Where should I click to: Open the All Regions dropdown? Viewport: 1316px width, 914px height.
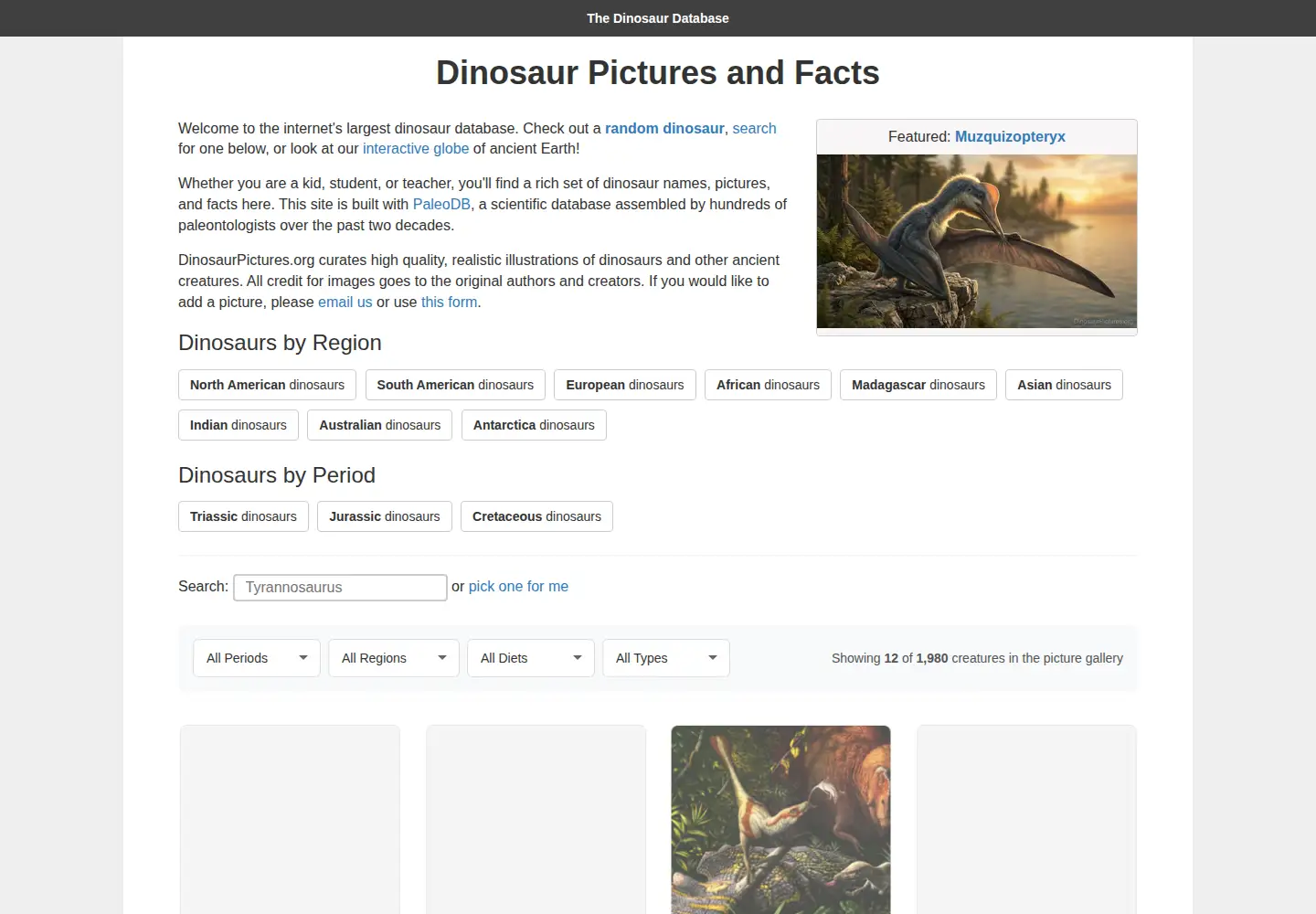tap(394, 658)
